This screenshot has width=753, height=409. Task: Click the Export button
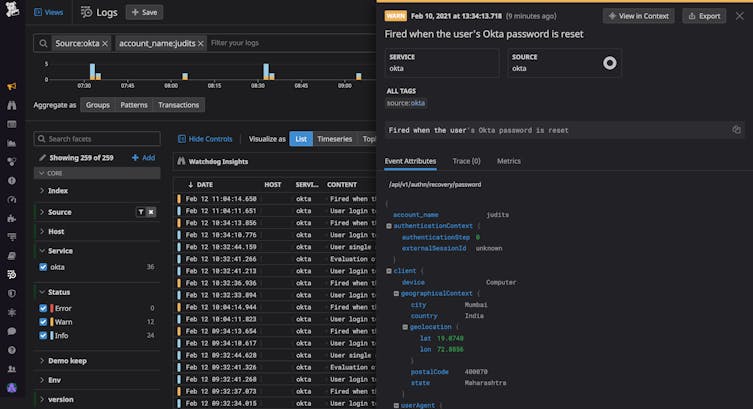(x=704, y=16)
